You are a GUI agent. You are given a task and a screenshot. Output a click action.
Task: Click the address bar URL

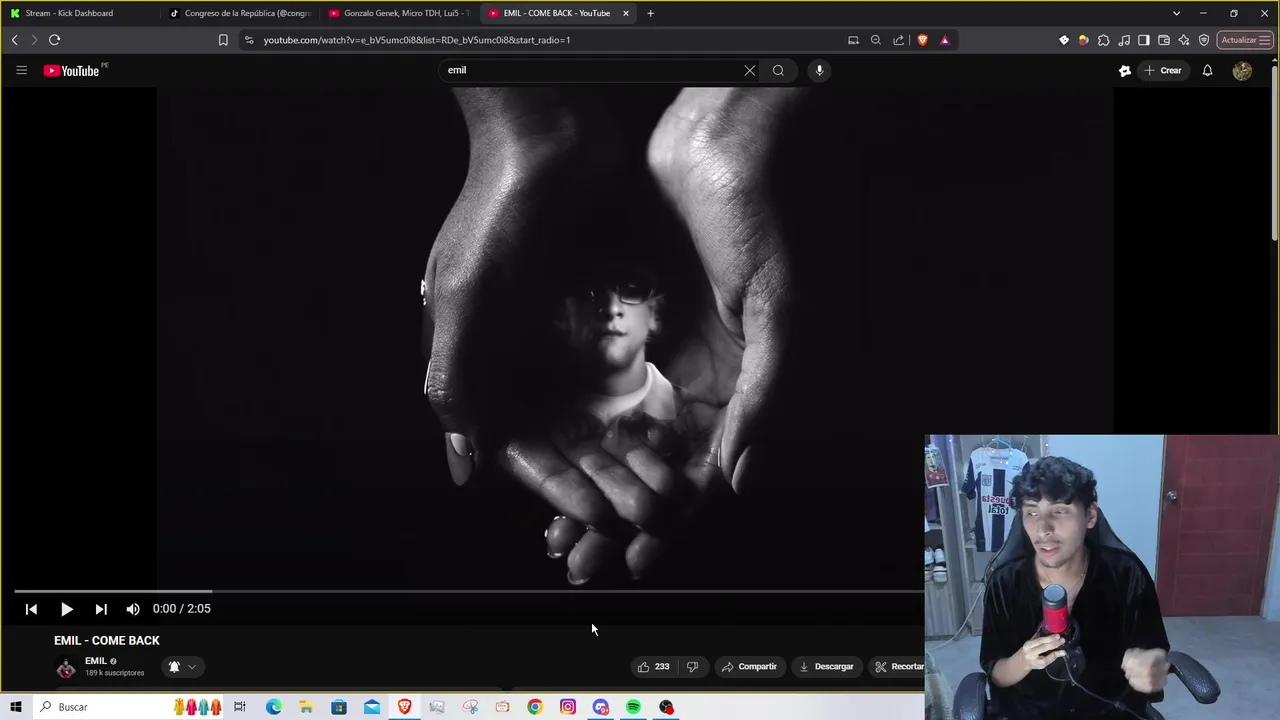[x=417, y=40]
